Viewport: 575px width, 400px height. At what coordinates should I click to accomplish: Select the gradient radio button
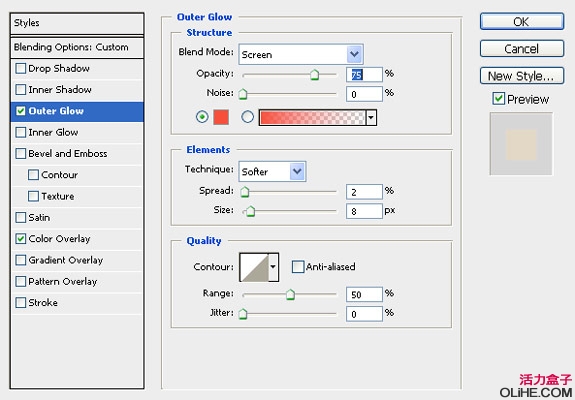coord(248,117)
